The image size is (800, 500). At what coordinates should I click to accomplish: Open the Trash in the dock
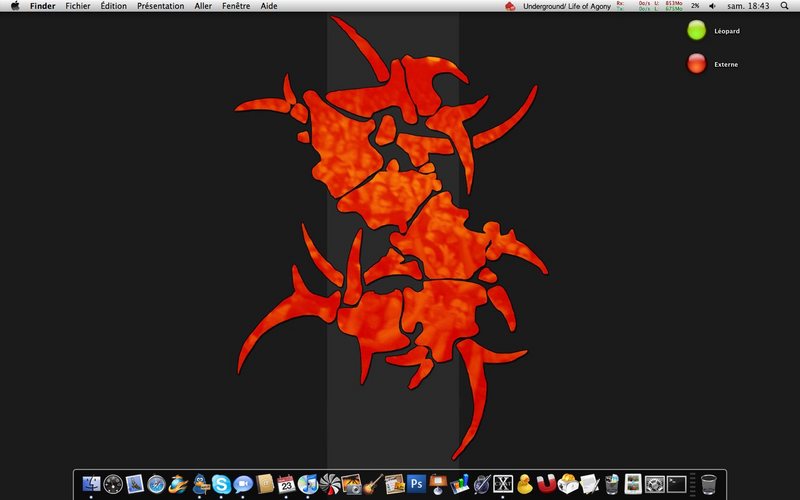709,484
